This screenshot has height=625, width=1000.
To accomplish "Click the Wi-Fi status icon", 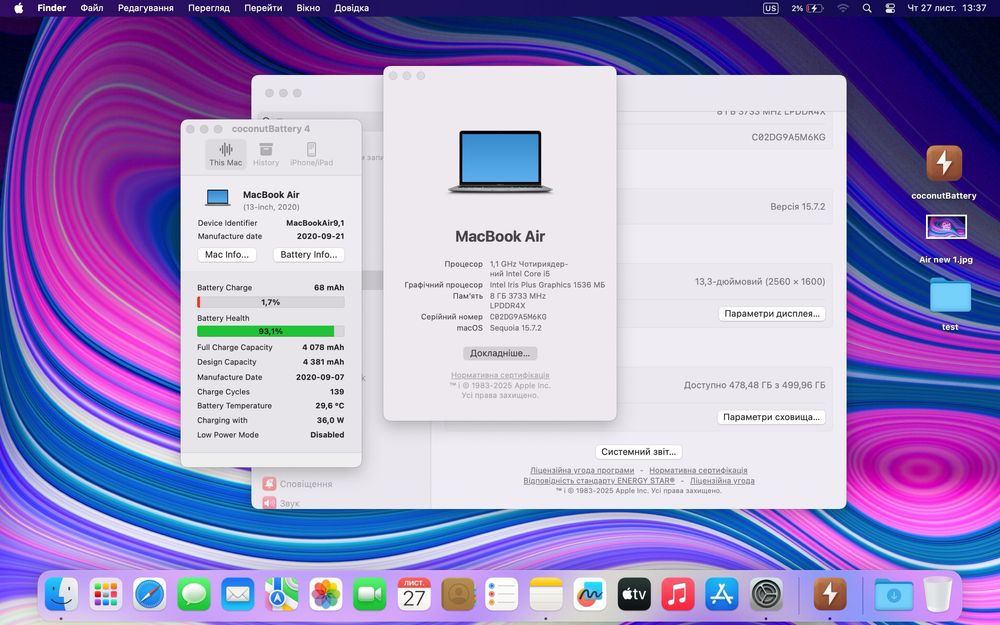I will tap(843, 8).
